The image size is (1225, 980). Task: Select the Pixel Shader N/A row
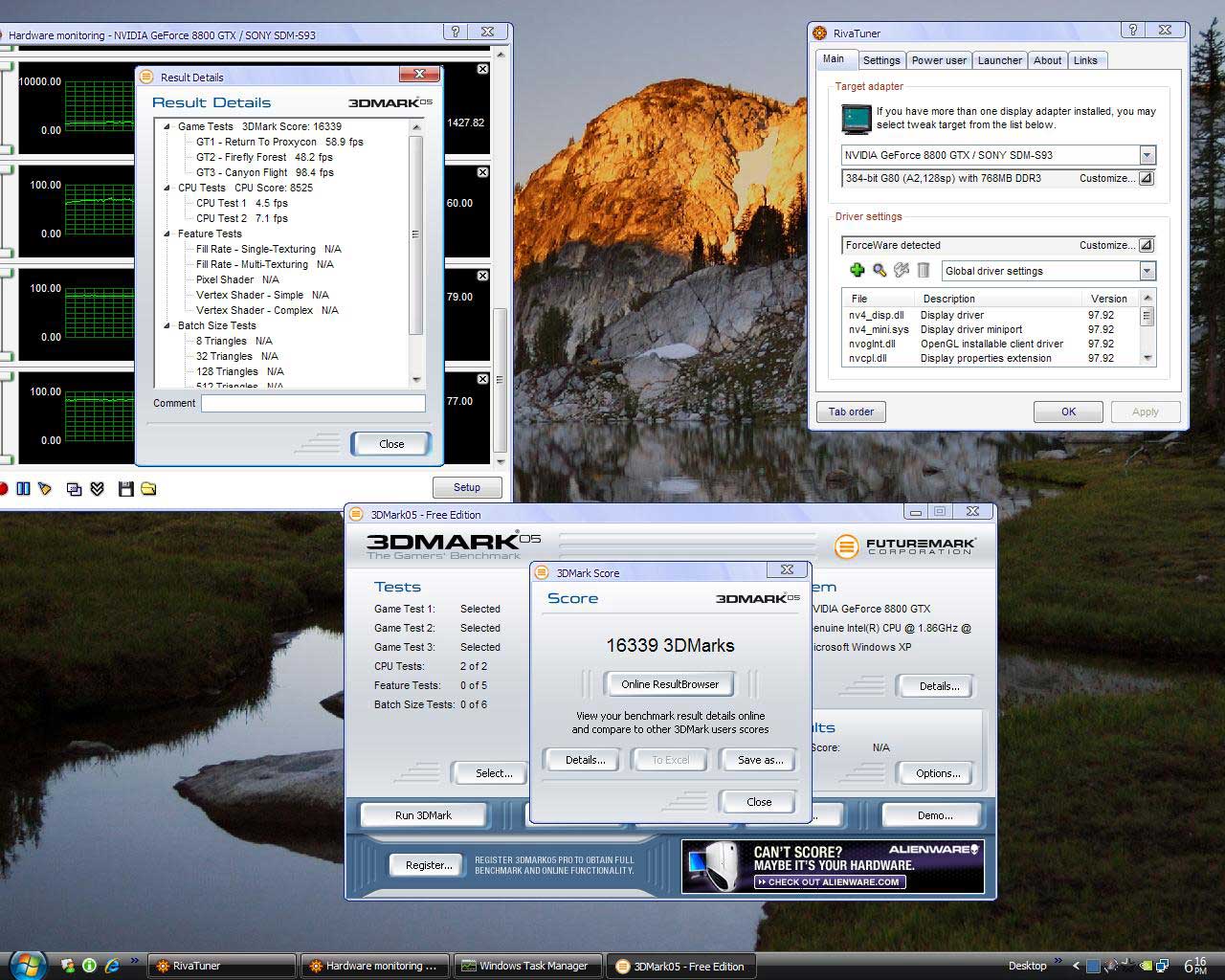pyautogui.click(x=237, y=279)
